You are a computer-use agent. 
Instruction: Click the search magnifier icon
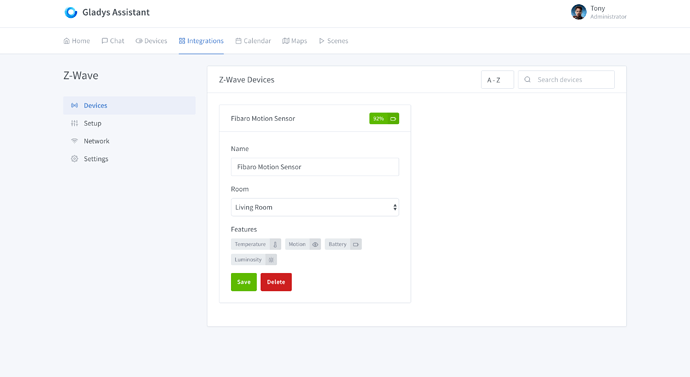tap(527, 80)
